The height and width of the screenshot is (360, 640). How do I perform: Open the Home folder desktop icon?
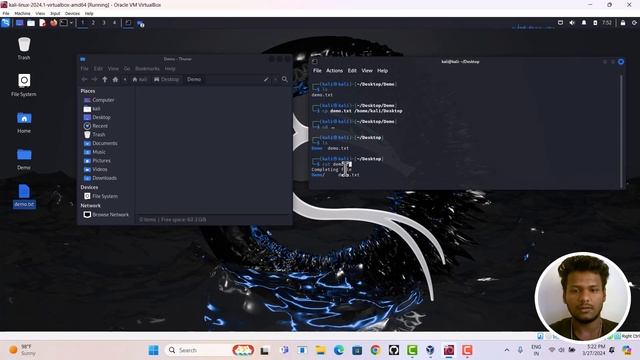click(x=24, y=122)
